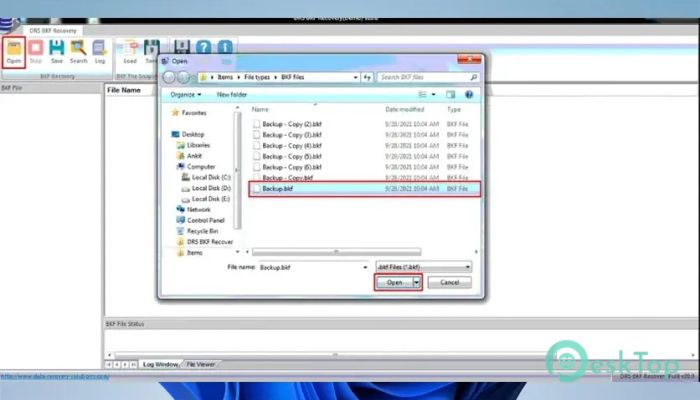Click the Save floppy disk toolbar icon
The height and width of the screenshot is (400, 700).
pos(57,52)
